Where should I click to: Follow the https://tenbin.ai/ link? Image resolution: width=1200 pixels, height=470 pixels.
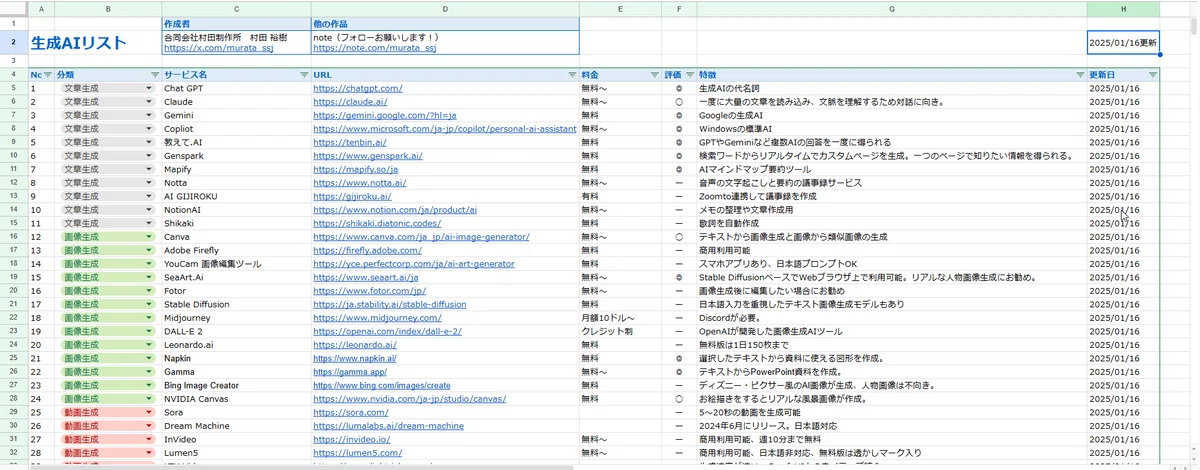tap(349, 142)
